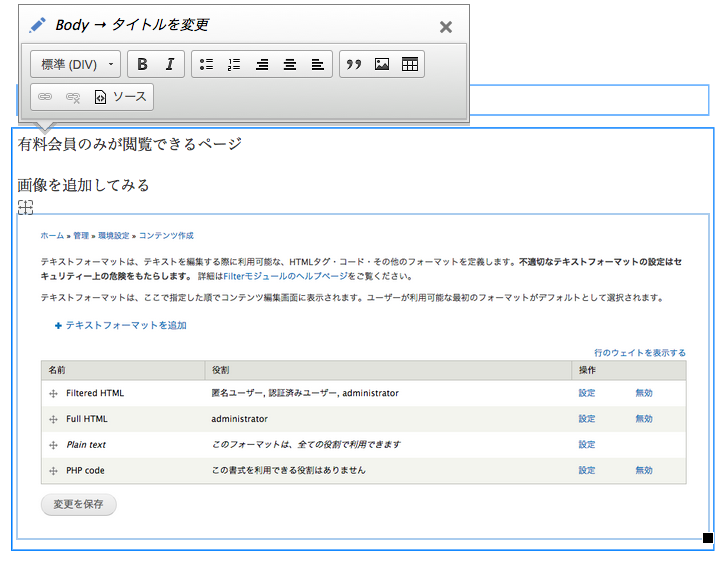This screenshot has height=569, width=728.
Task: Open the insert image dialog
Action: coord(382,64)
